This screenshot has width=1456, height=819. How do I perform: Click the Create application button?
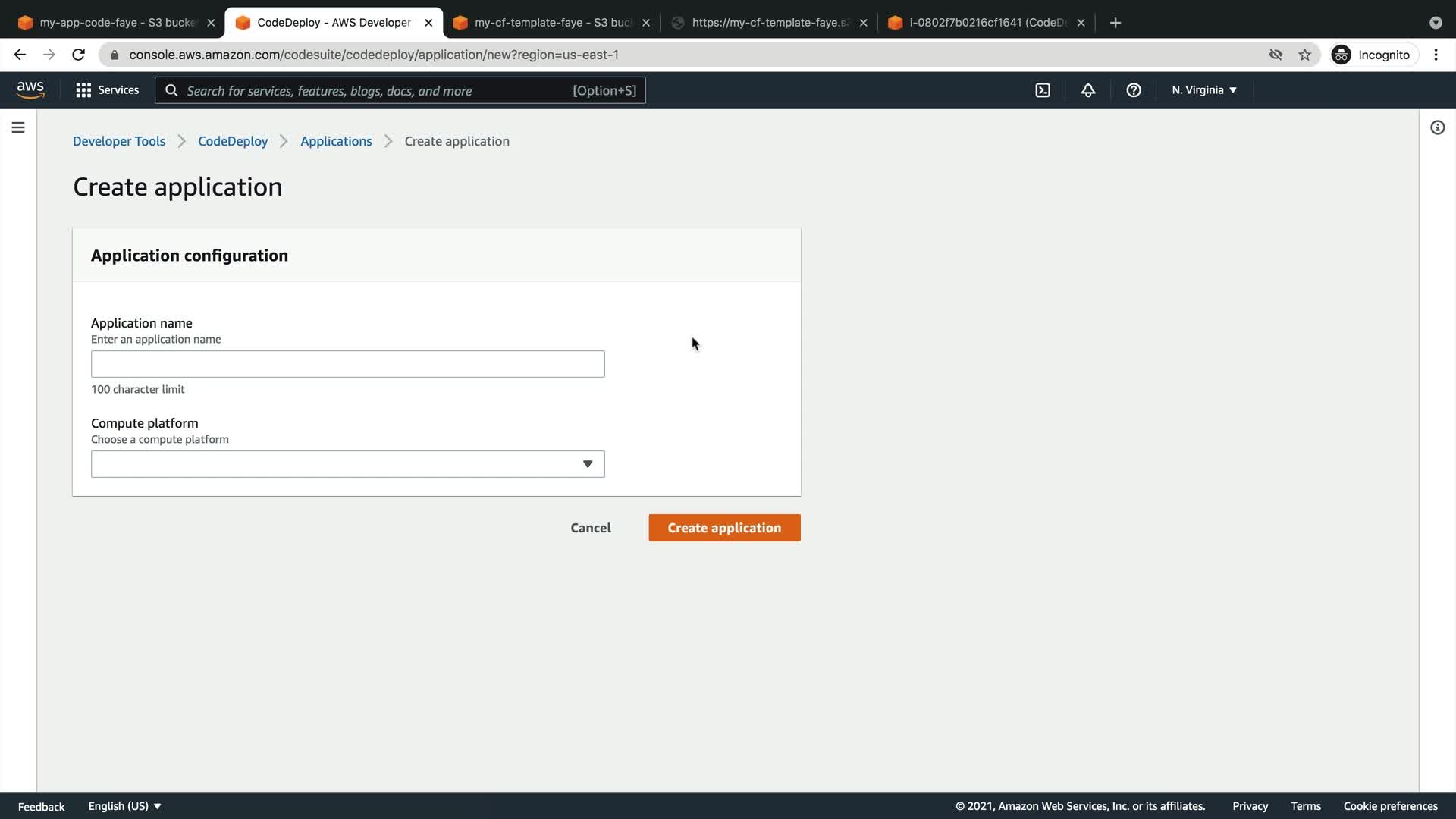point(723,528)
